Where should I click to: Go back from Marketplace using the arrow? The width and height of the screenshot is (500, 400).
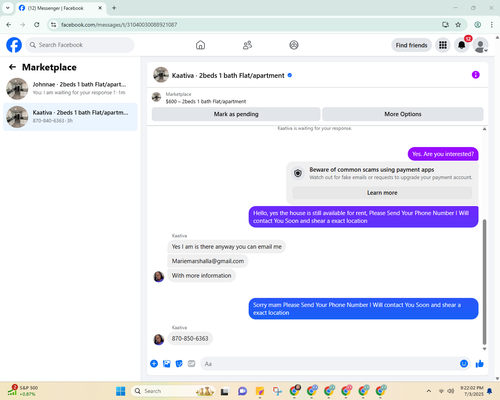[12, 67]
